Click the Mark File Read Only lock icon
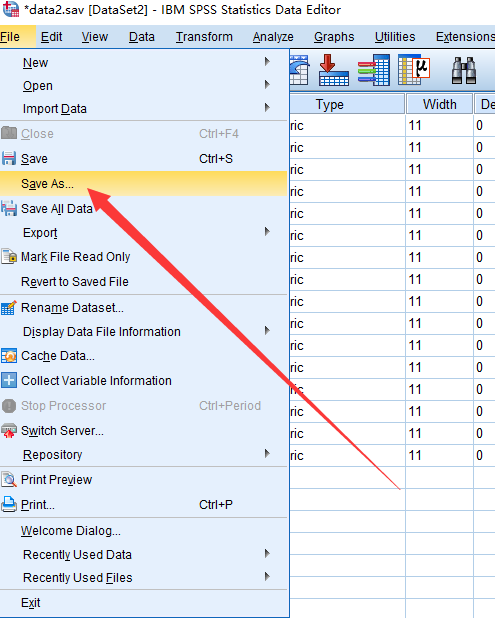The width and height of the screenshot is (495, 618). [x=9, y=257]
